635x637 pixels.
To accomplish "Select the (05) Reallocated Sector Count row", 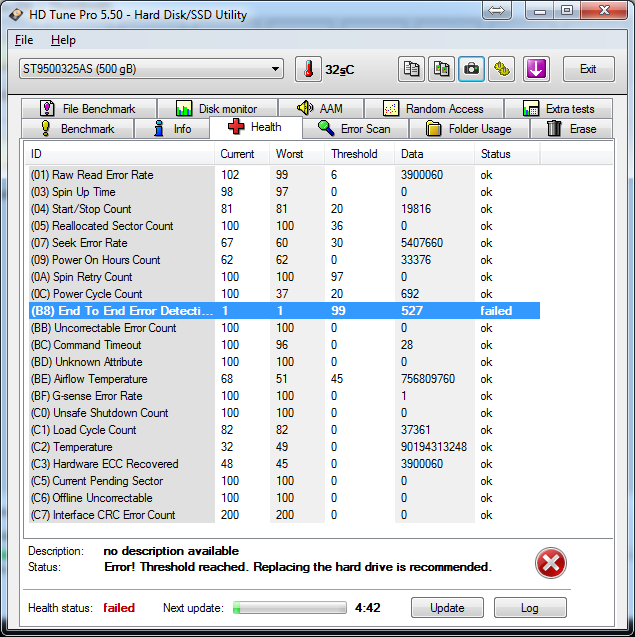I will 284,226.
